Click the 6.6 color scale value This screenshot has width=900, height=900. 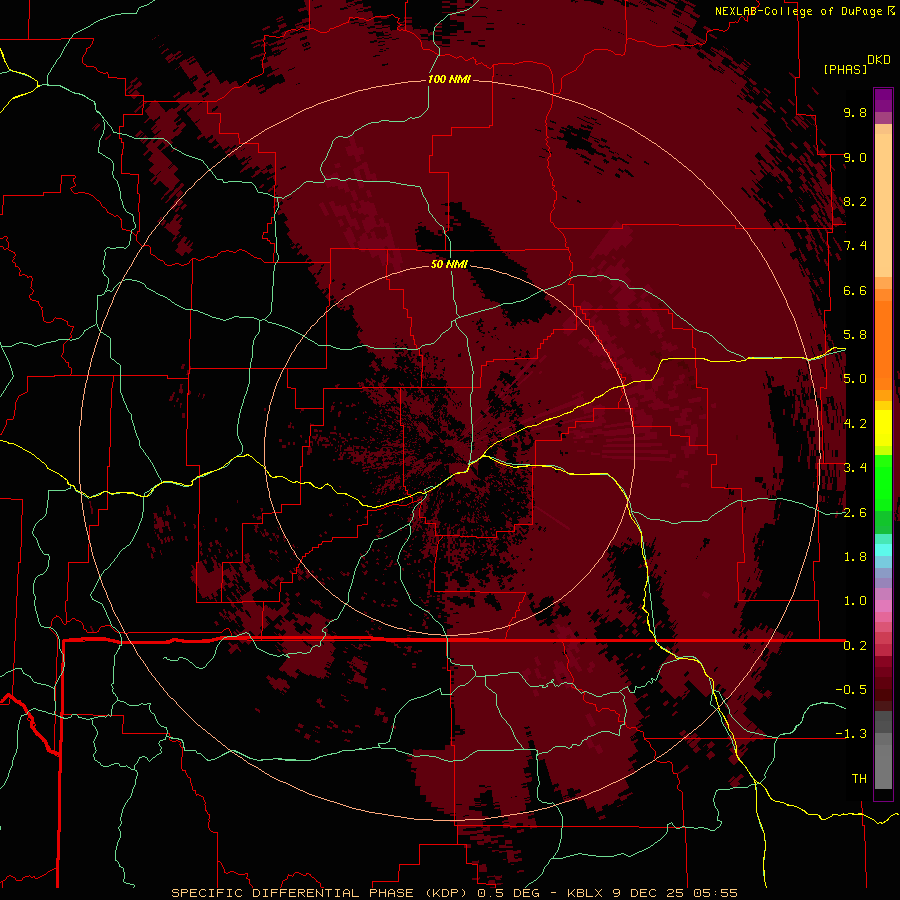[855, 290]
